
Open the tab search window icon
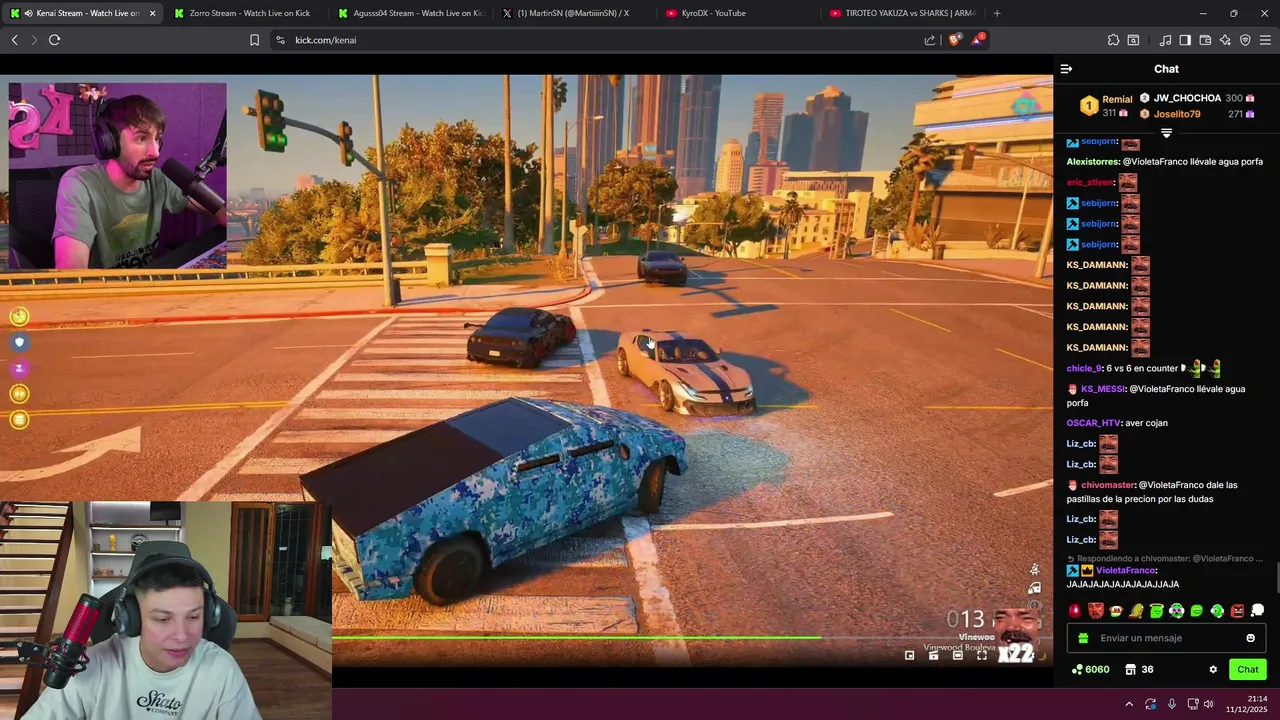pos(1133,40)
